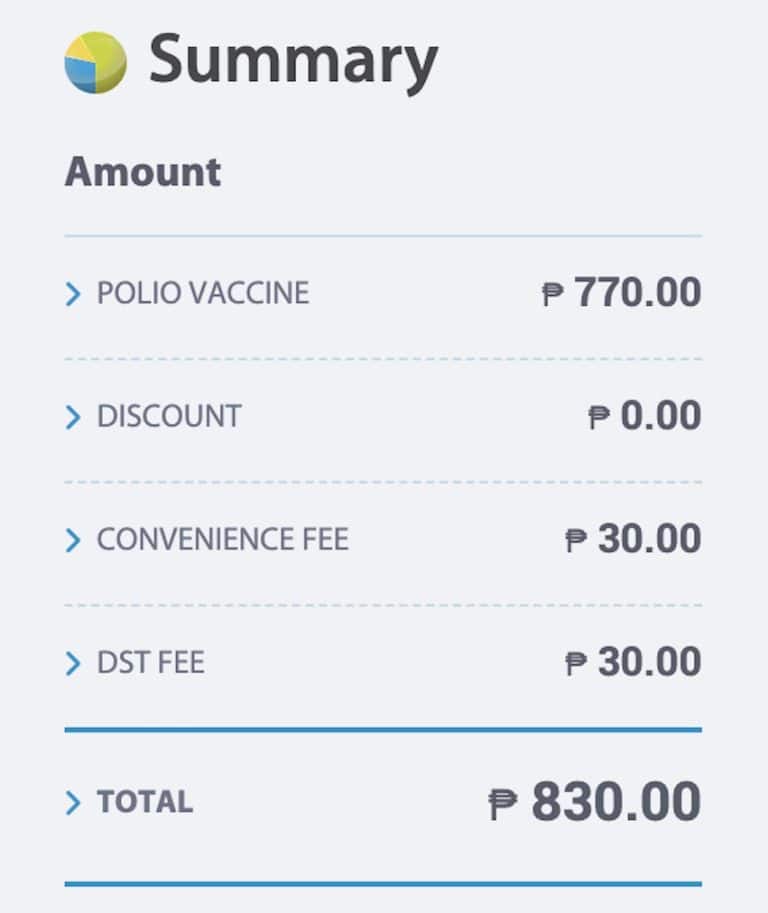
Task: Expand the DST FEE row chevron
Action: pos(73,664)
